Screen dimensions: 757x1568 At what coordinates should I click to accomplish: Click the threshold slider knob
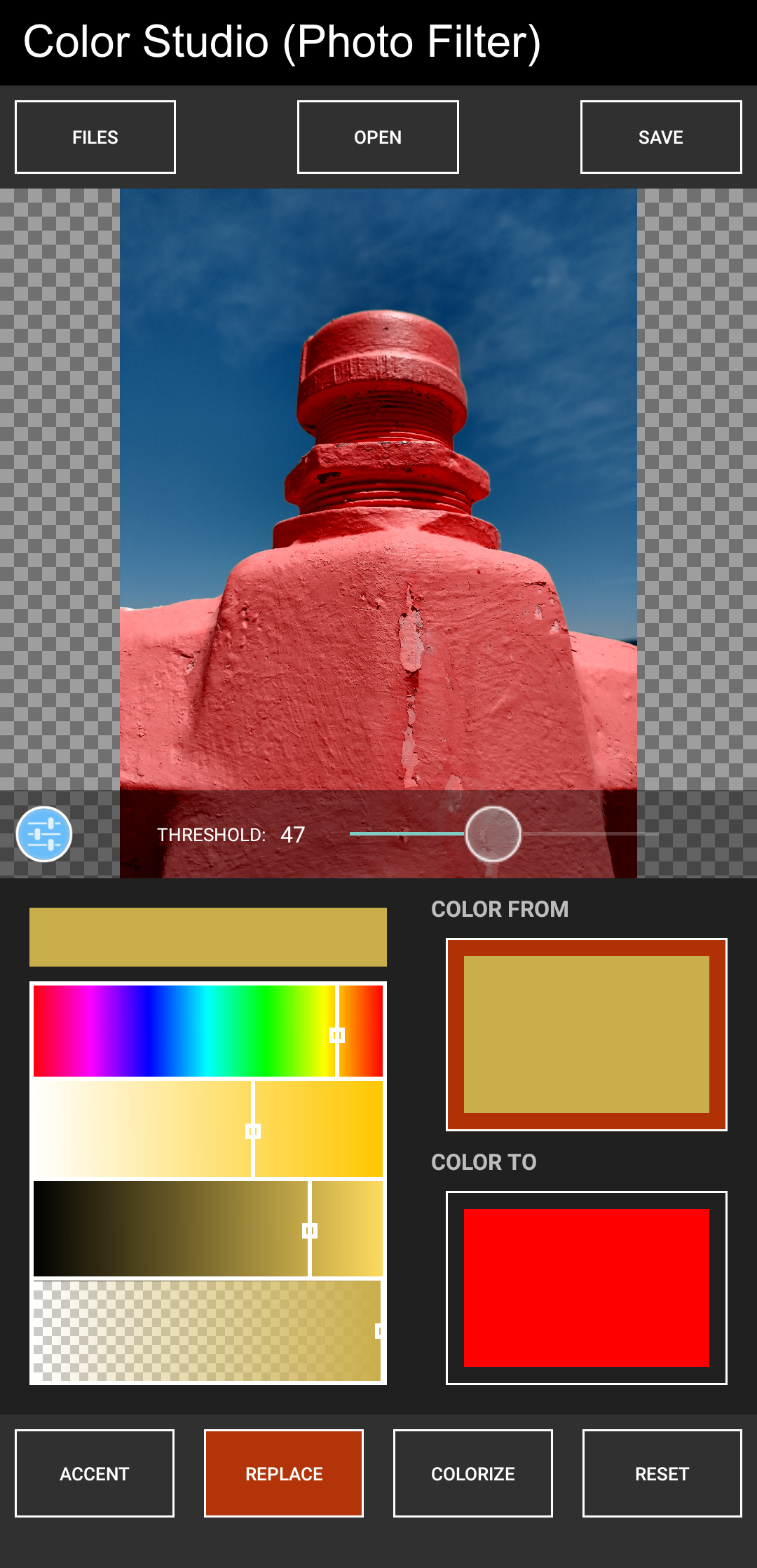pos(493,834)
